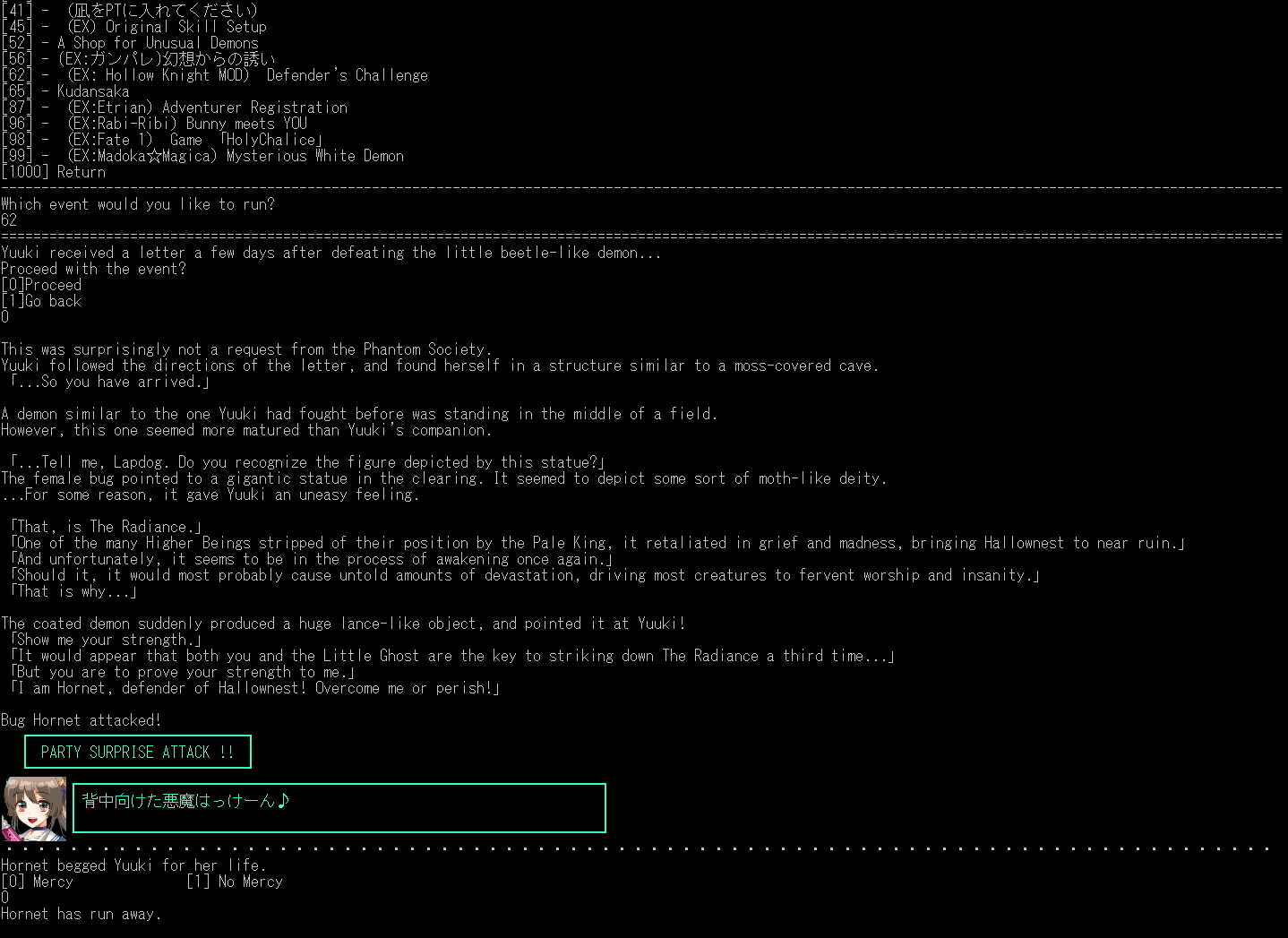The height and width of the screenshot is (938, 1288).
Task: Click the Yuuki character portrait
Action: pyautogui.click(x=35, y=809)
